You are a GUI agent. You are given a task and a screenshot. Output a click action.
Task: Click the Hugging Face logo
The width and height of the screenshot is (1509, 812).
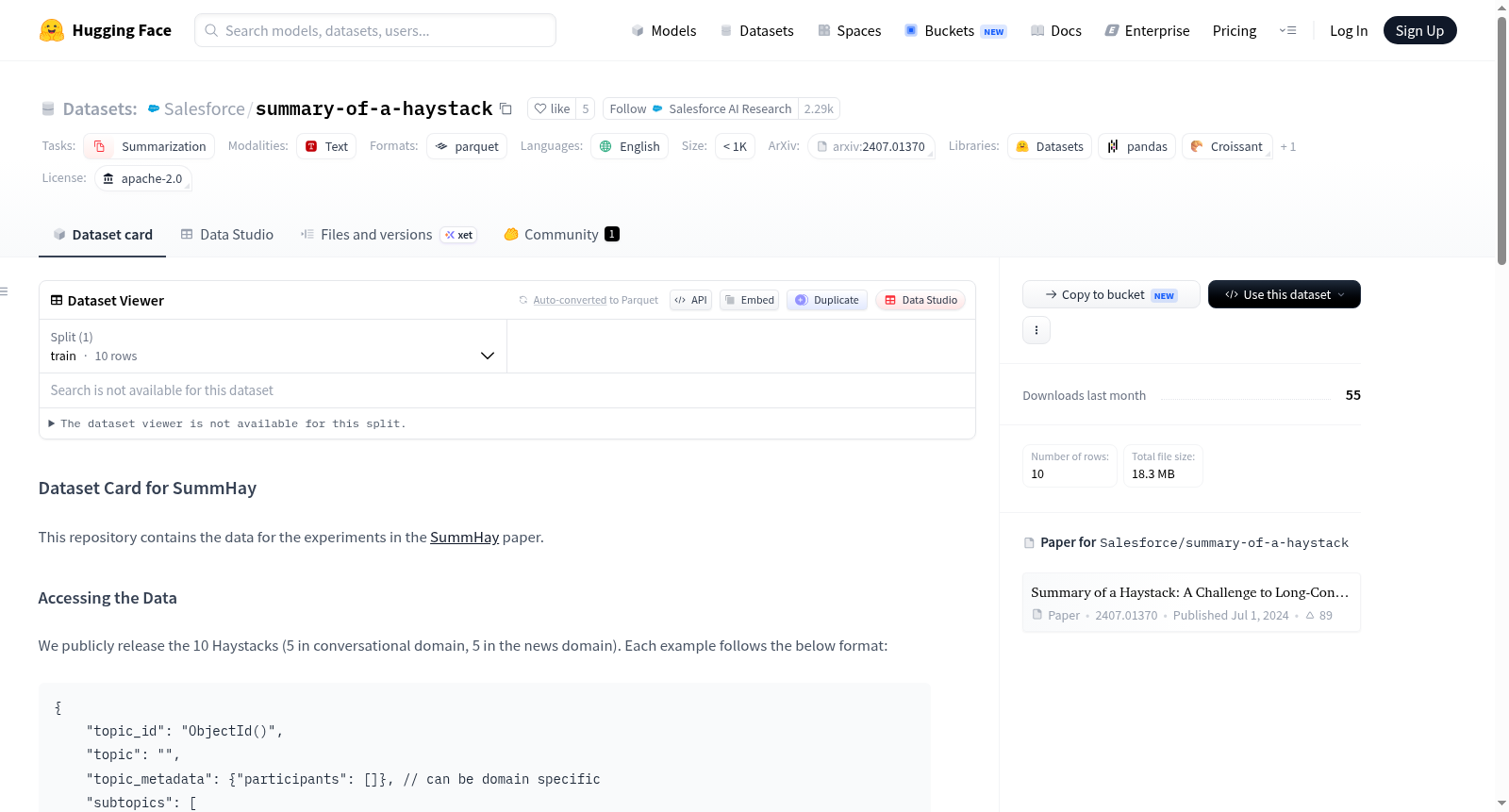point(105,30)
